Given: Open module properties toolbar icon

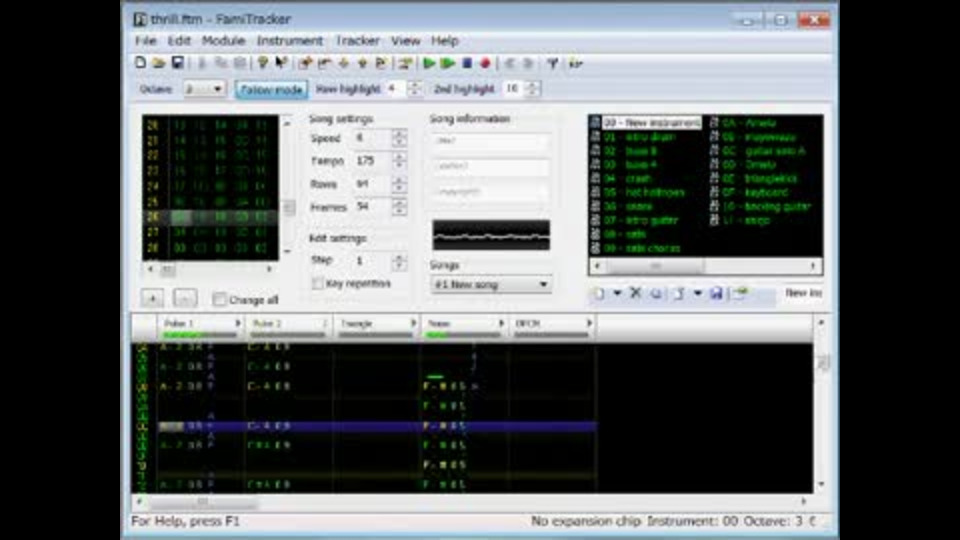Looking at the screenshot, I should click(x=405, y=63).
